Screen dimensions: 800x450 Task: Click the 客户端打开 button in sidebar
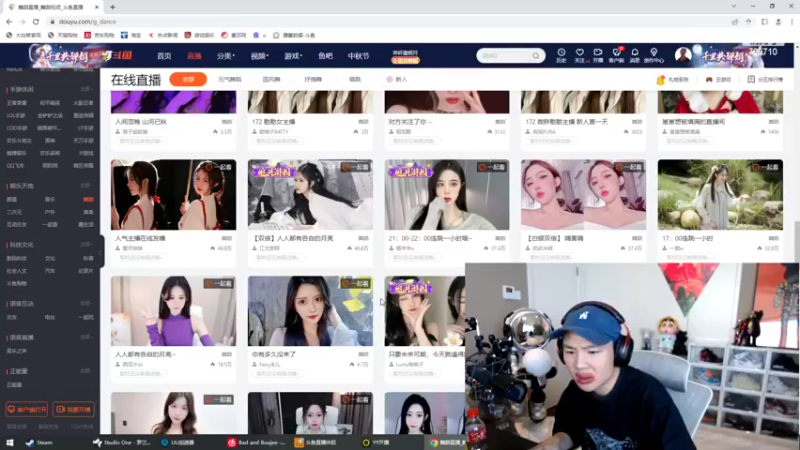(x=27, y=409)
